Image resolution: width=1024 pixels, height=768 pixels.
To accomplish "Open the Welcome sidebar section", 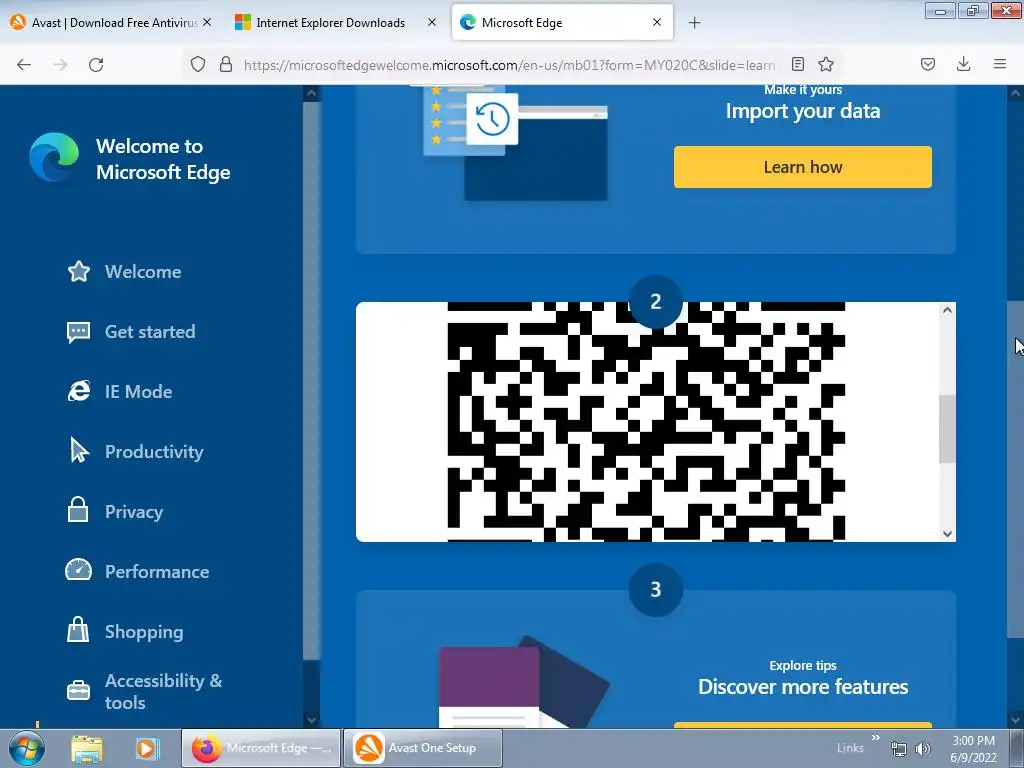I will (x=124, y=272).
